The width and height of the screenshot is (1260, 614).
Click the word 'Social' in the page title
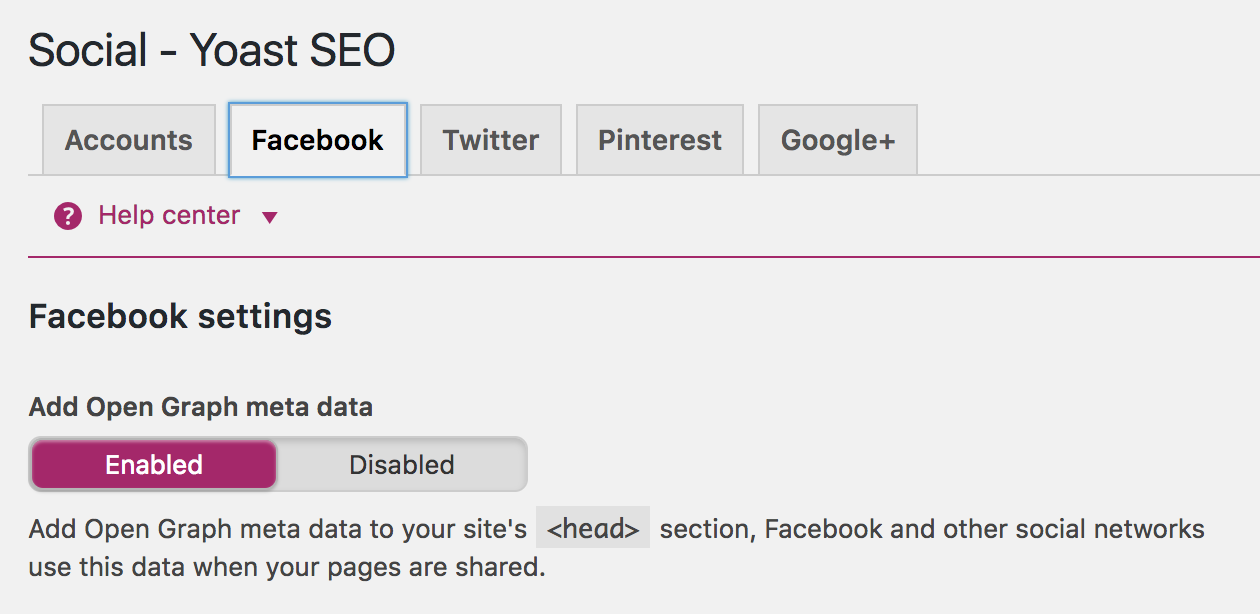pyautogui.click(x=88, y=50)
